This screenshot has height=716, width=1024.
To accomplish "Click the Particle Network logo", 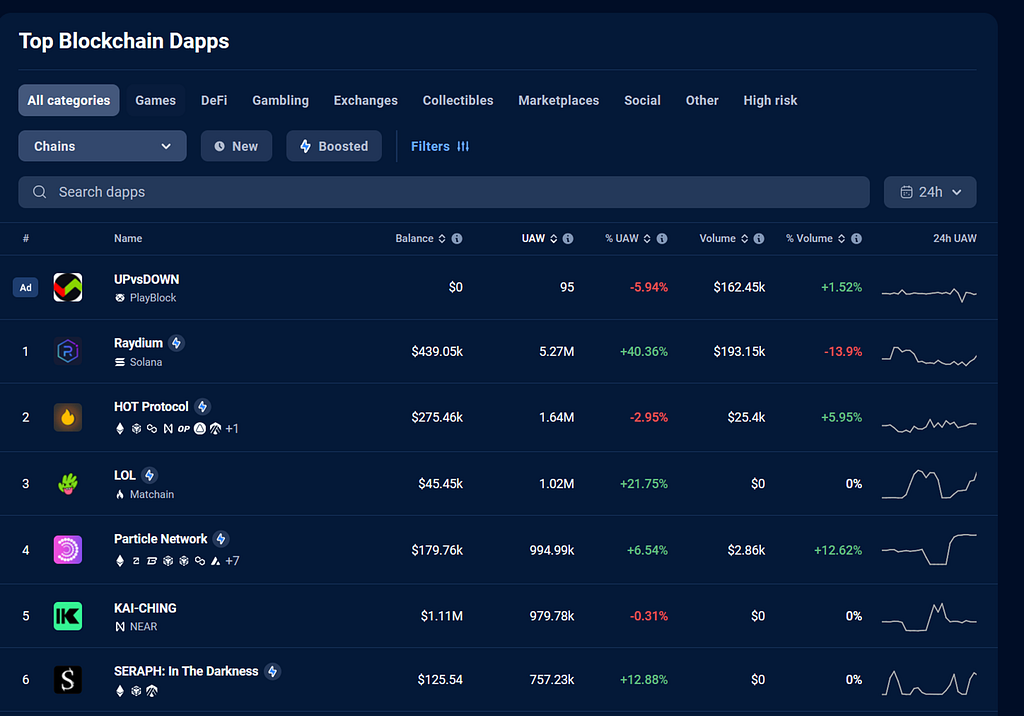I will pyautogui.click(x=68, y=550).
